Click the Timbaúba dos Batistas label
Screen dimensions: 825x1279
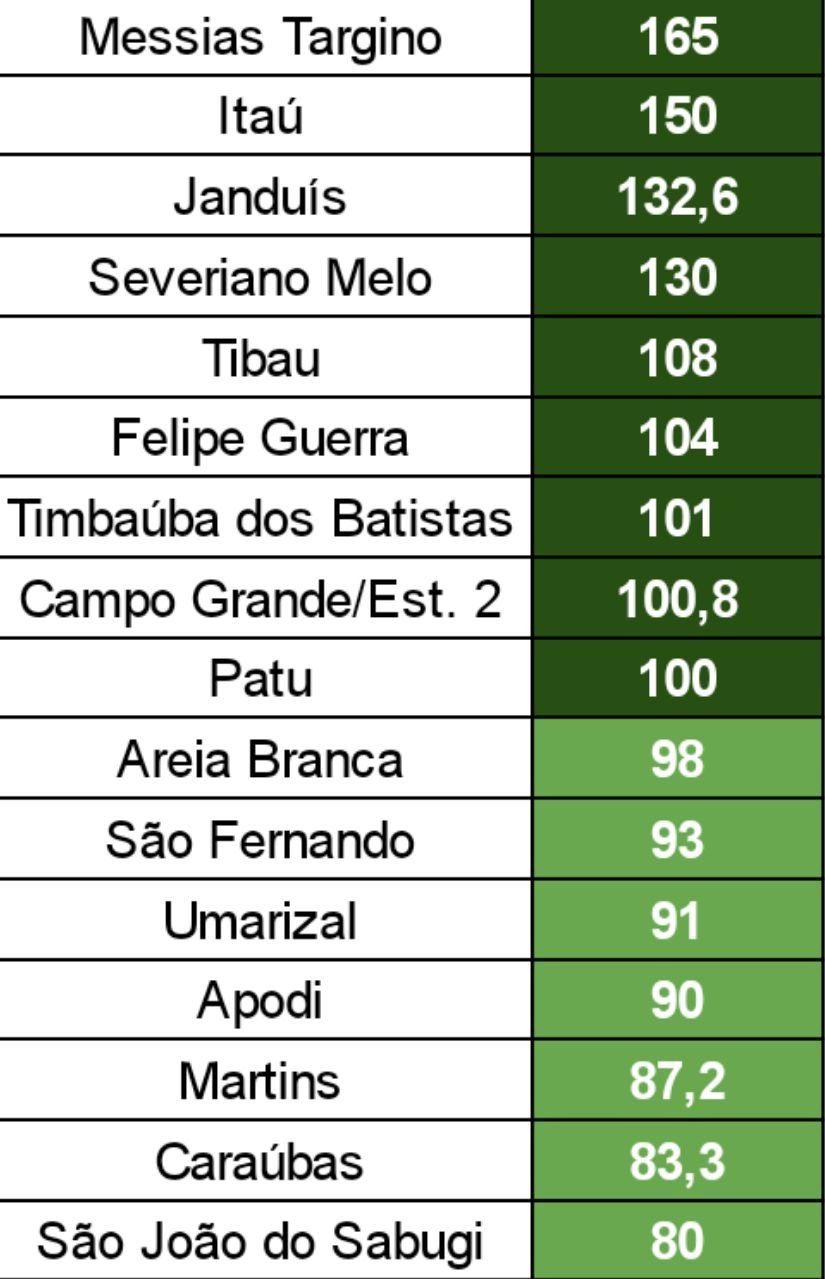coord(260,517)
